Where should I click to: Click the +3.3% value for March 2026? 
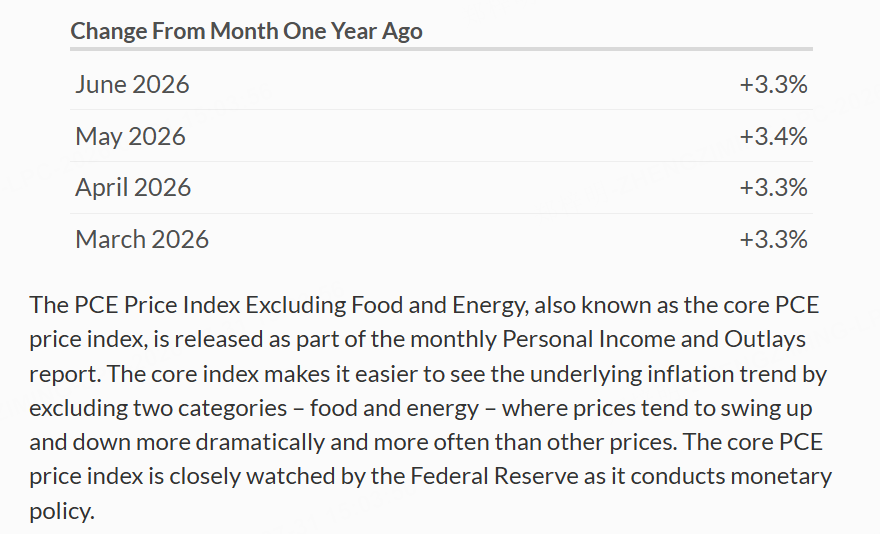773,239
